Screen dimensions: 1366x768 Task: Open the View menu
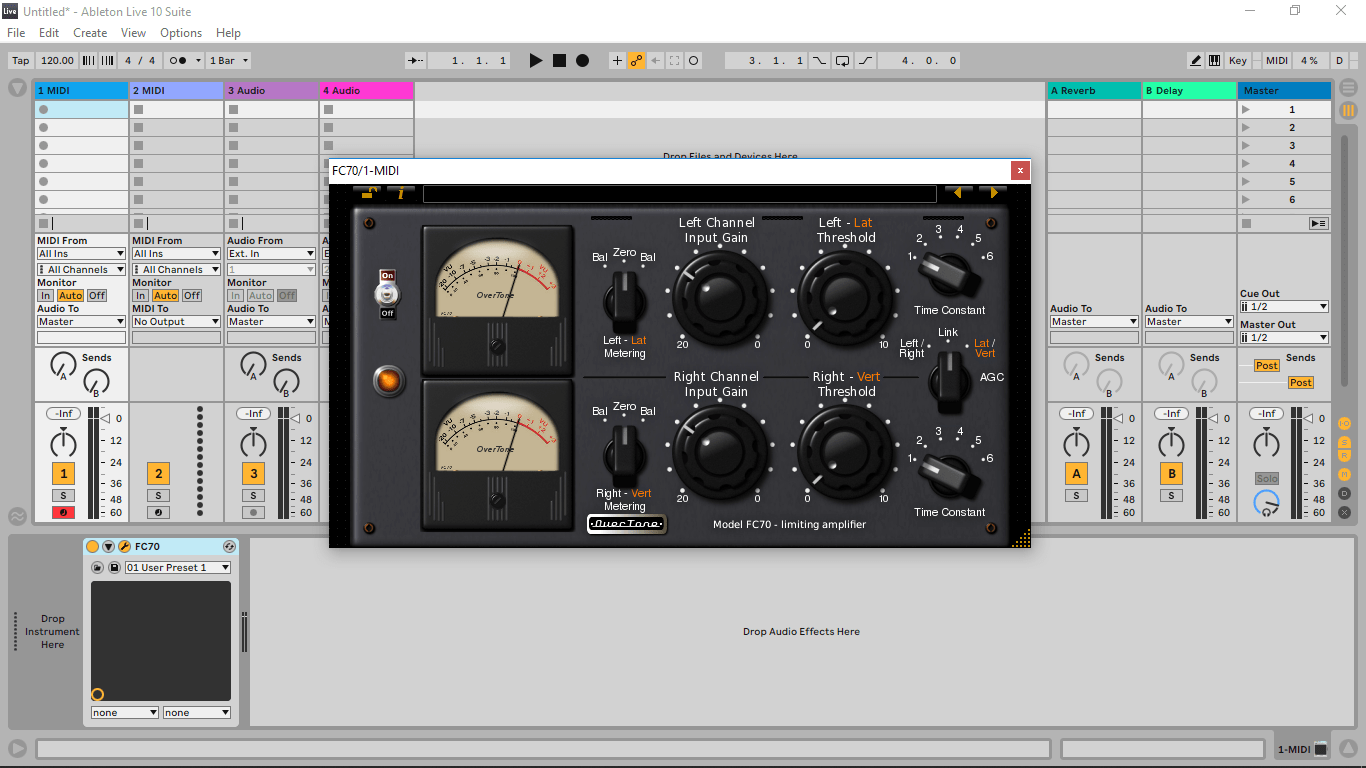(x=133, y=33)
